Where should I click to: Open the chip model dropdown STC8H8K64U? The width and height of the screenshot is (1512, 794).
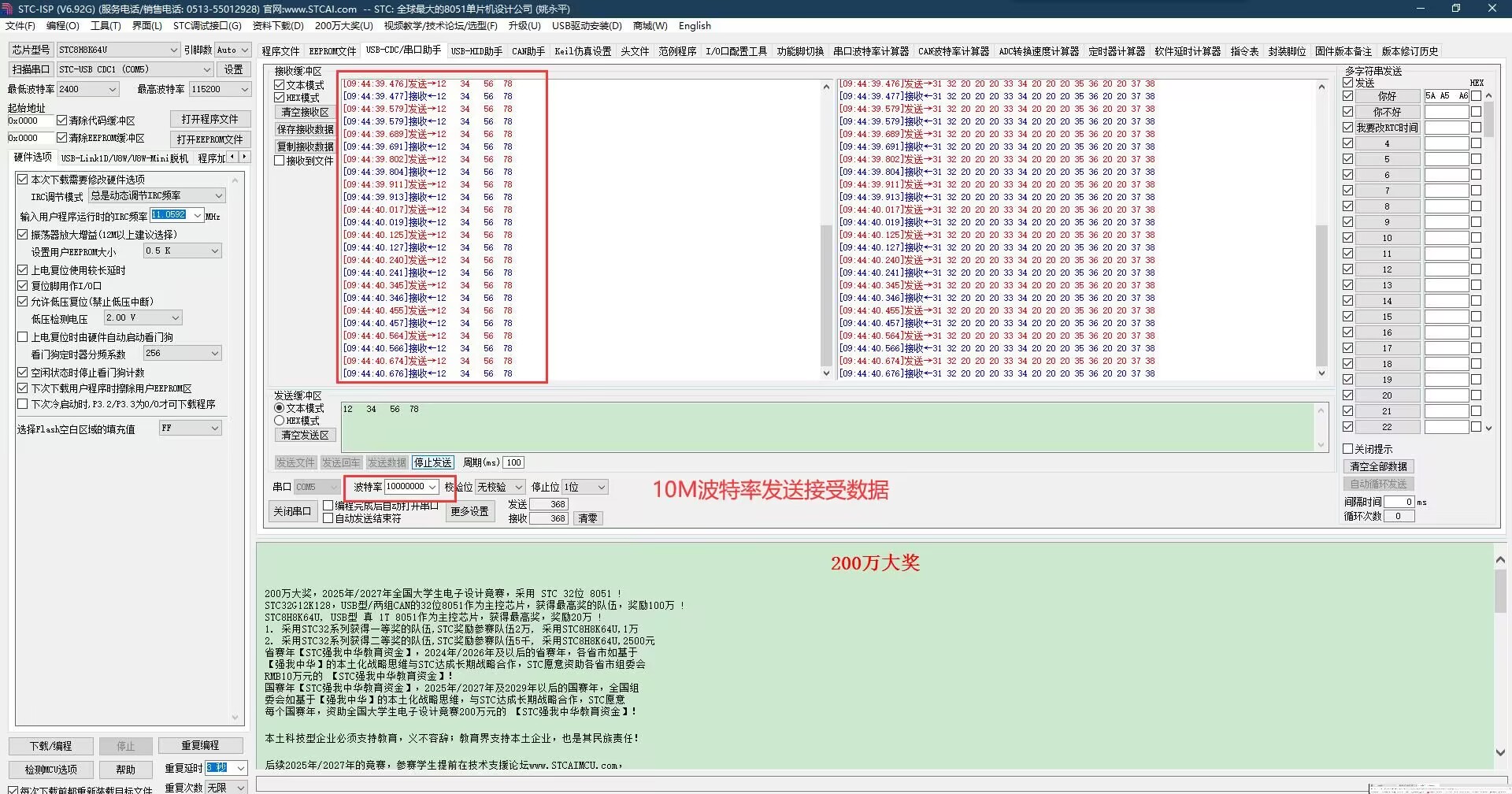118,50
